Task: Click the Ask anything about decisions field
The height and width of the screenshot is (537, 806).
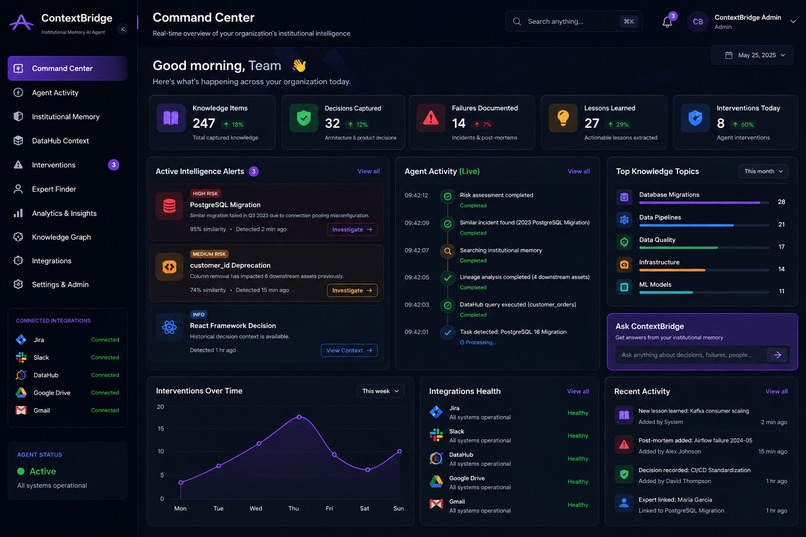Action: [x=691, y=355]
